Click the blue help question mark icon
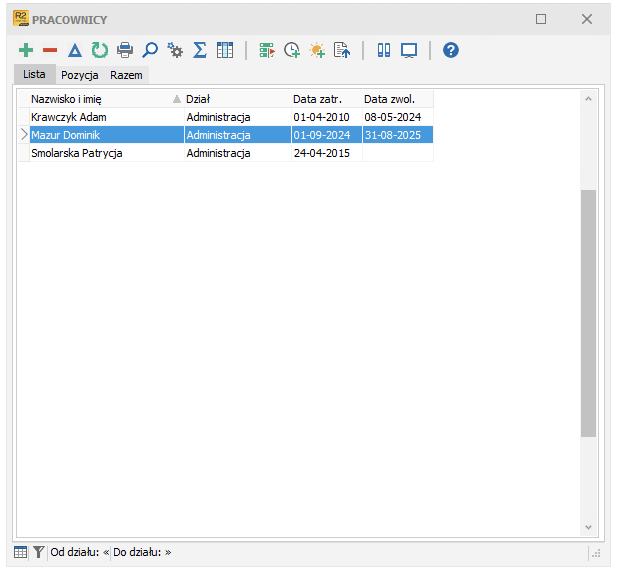618x575 pixels. click(x=450, y=50)
